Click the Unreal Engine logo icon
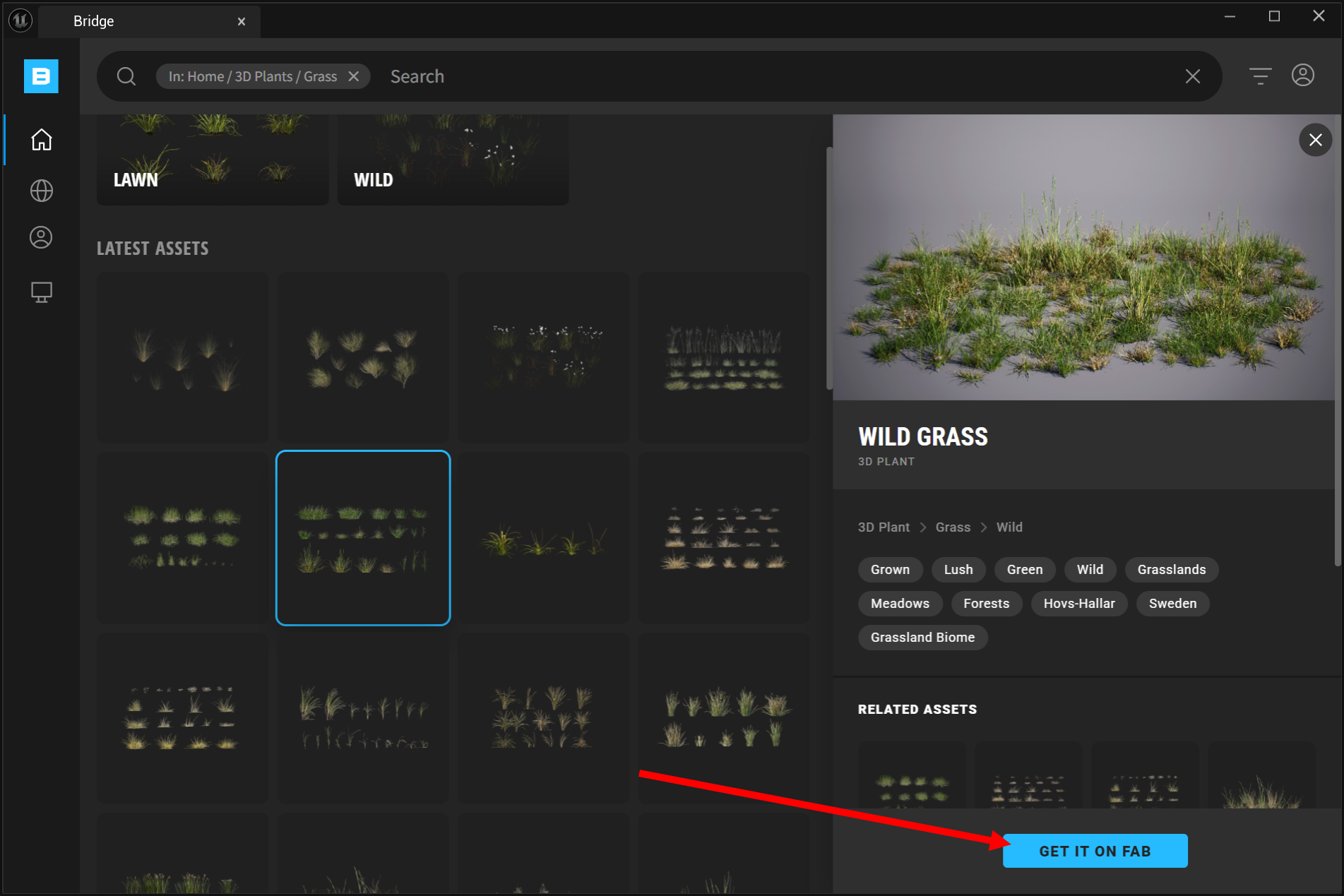This screenshot has height=896, width=1344. pyautogui.click(x=20, y=20)
